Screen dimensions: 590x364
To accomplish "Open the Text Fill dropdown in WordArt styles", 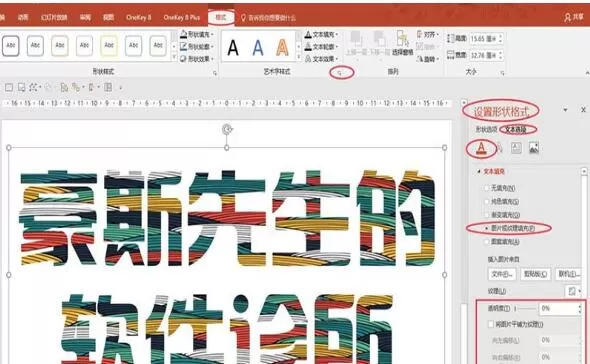I will [x=321, y=34].
